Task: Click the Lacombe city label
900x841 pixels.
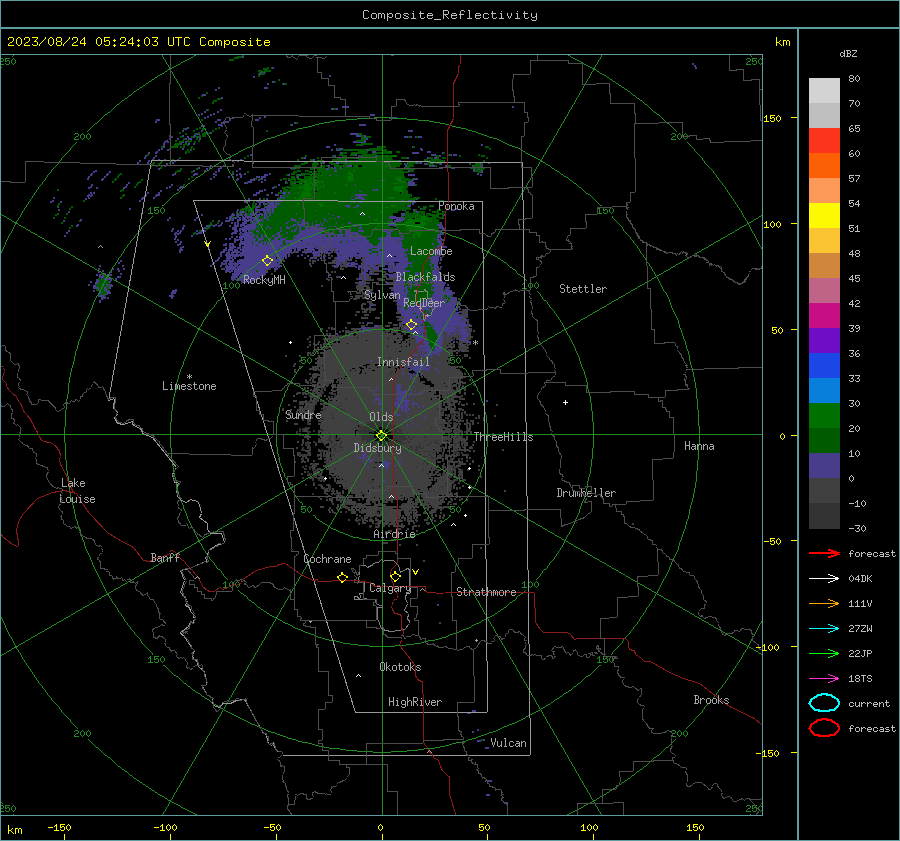Action: [431, 251]
